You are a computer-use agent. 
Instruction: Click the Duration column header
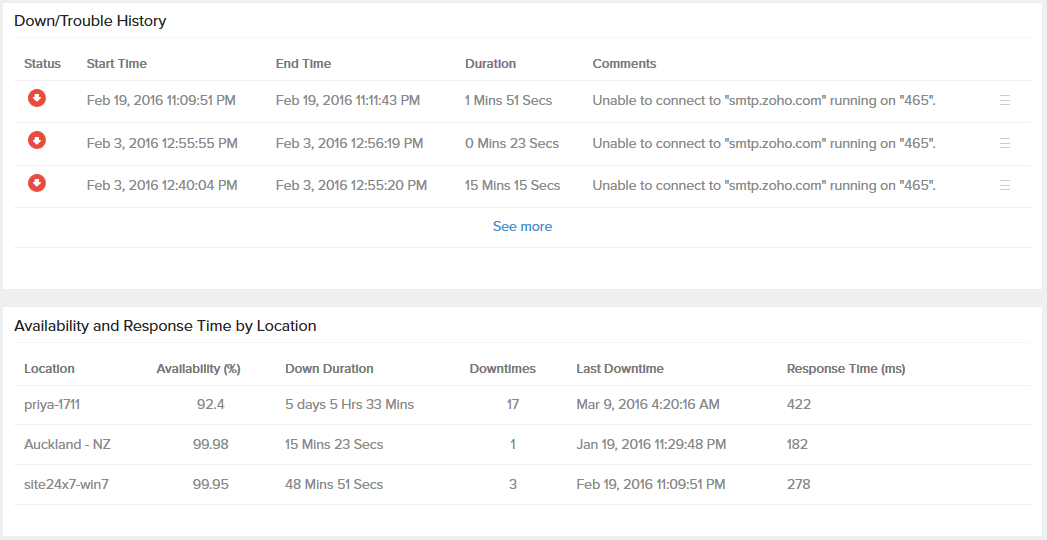(x=490, y=64)
